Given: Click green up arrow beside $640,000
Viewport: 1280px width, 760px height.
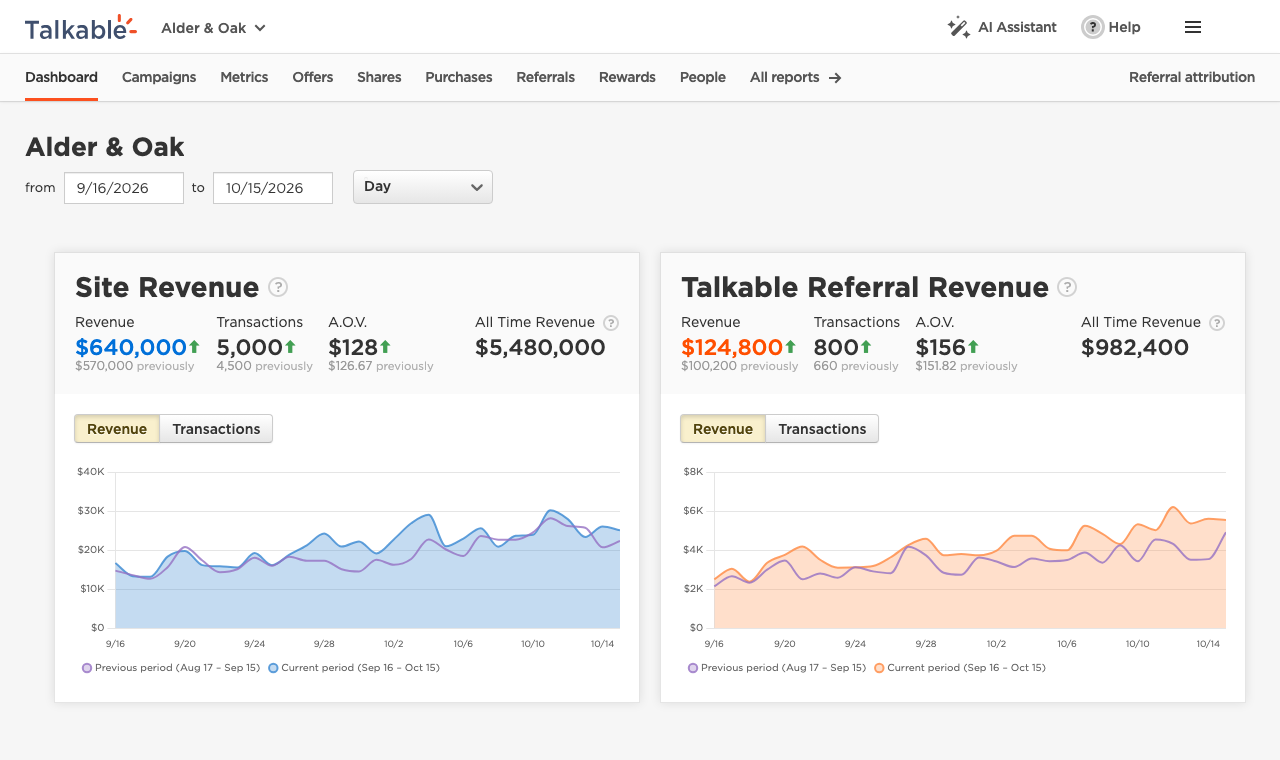Looking at the screenshot, I should point(194,347).
